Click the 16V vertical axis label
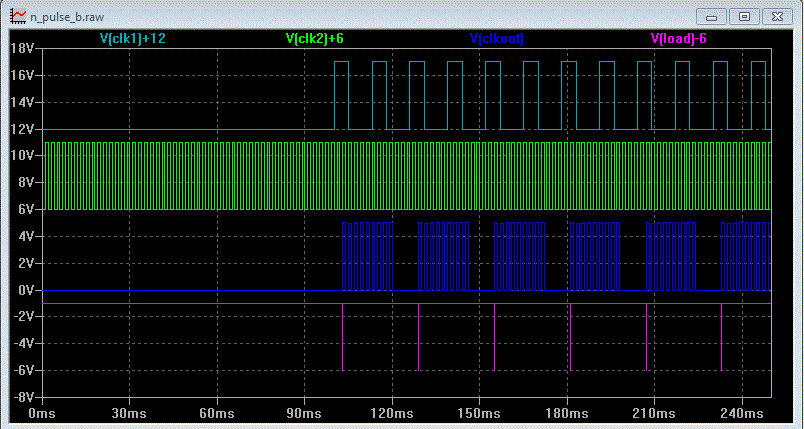The height and width of the screenshot is (429, 804). tap(22, 76)
